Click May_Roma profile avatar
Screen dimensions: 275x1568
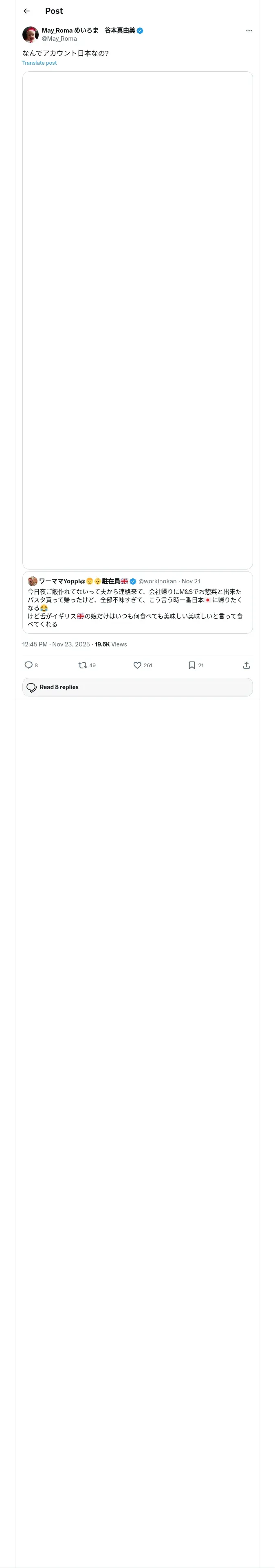coord(31,34)
